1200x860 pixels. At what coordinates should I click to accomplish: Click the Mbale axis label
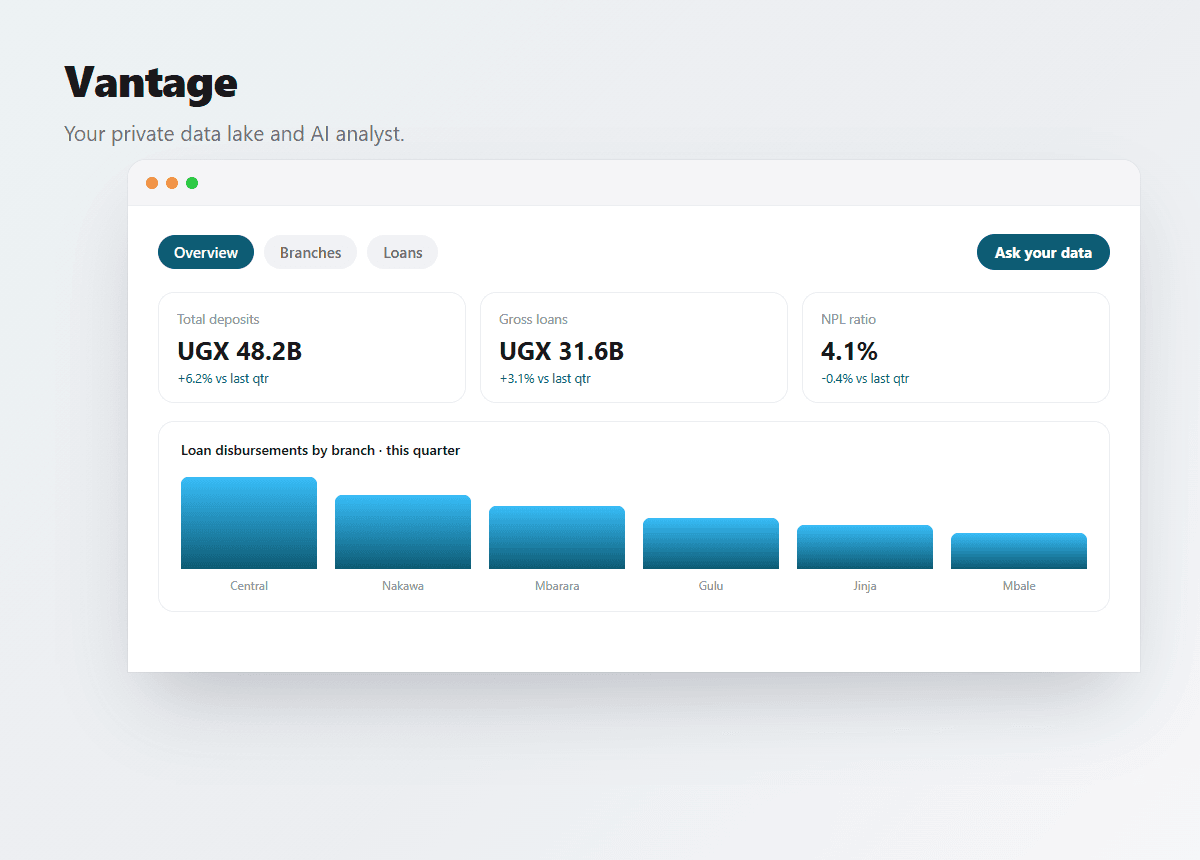click(1019, 586)
